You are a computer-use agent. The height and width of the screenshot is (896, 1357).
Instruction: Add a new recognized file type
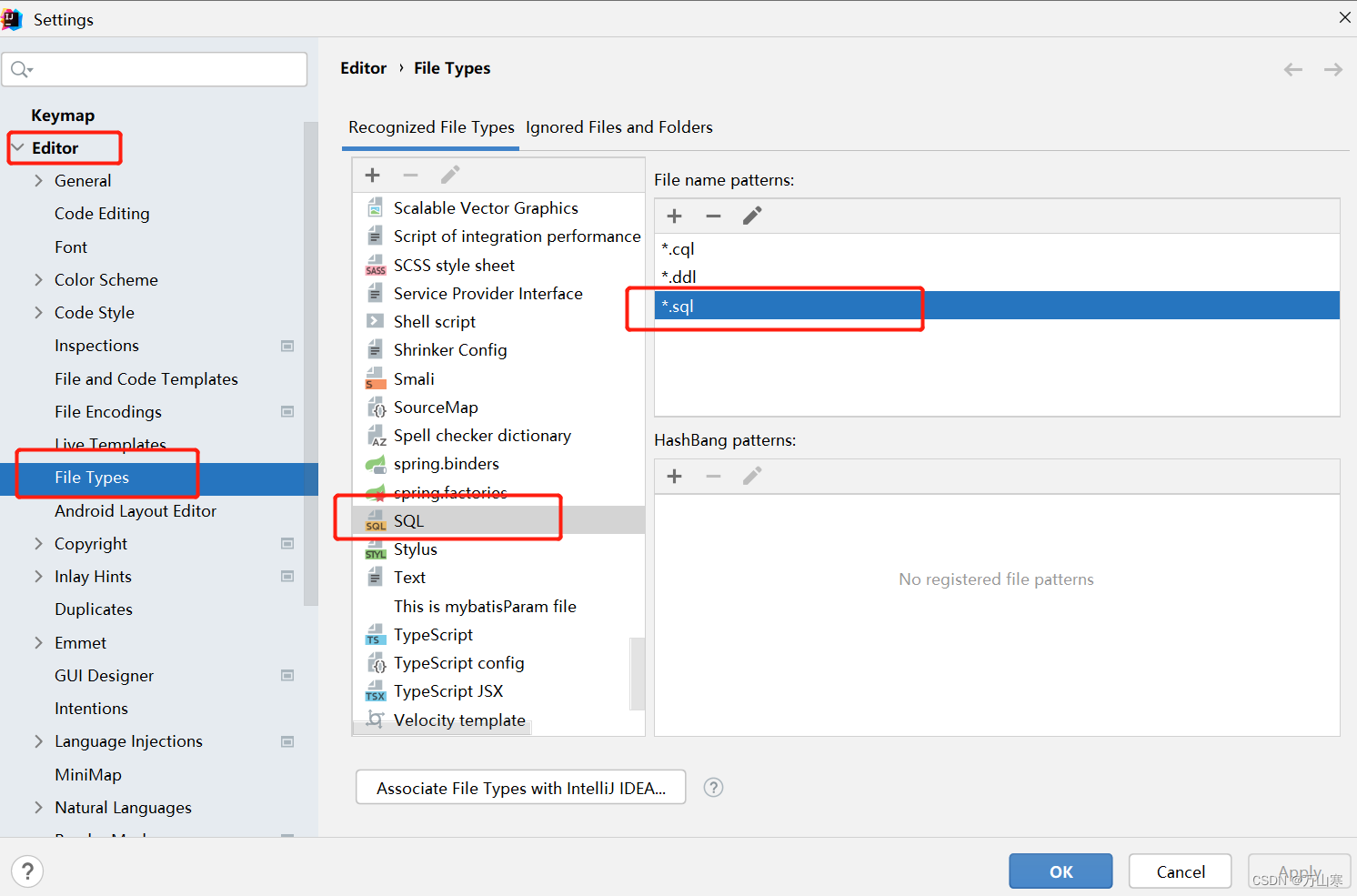[372, 174]
